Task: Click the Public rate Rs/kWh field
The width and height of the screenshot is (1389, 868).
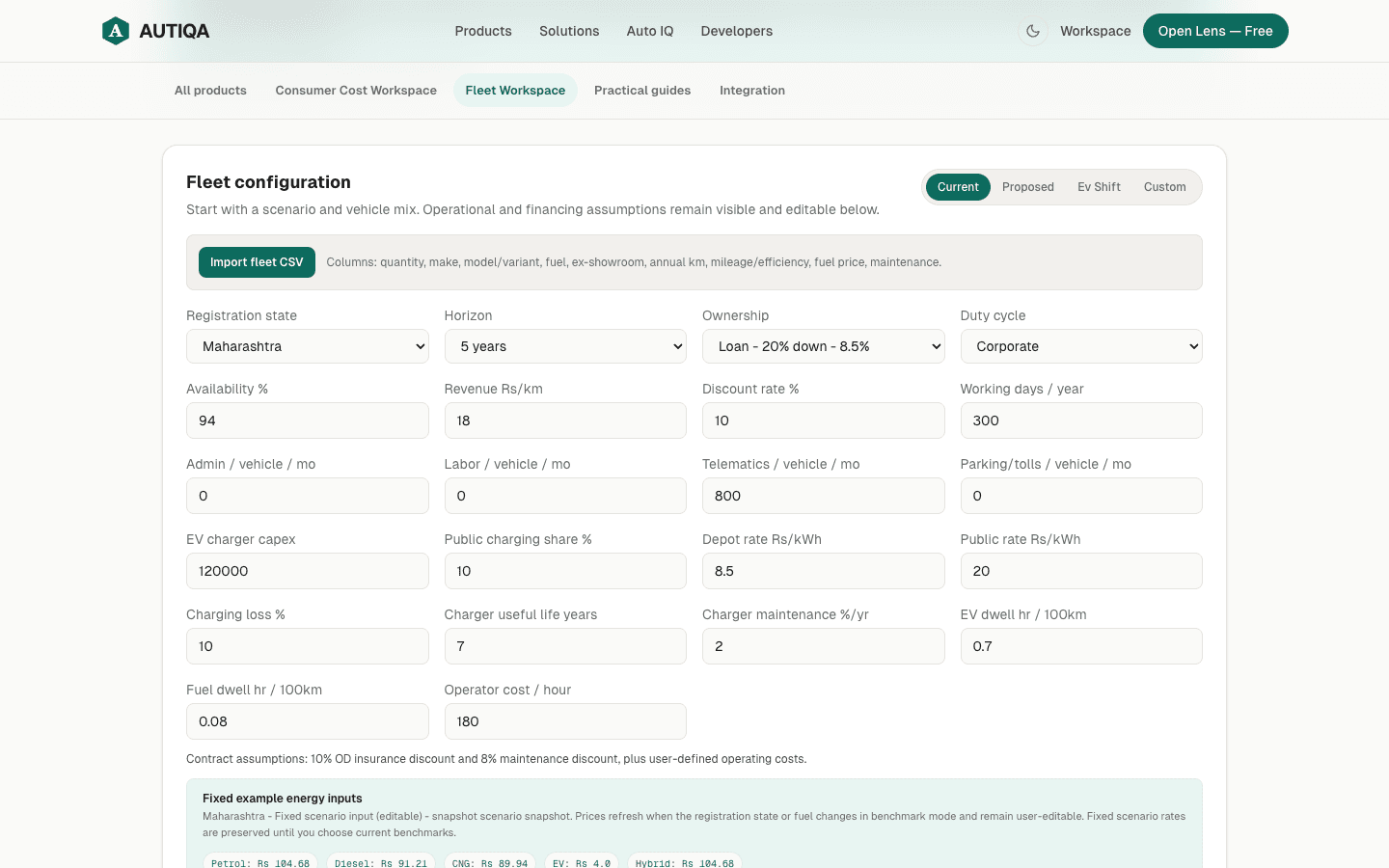Action: [1081, 571]
